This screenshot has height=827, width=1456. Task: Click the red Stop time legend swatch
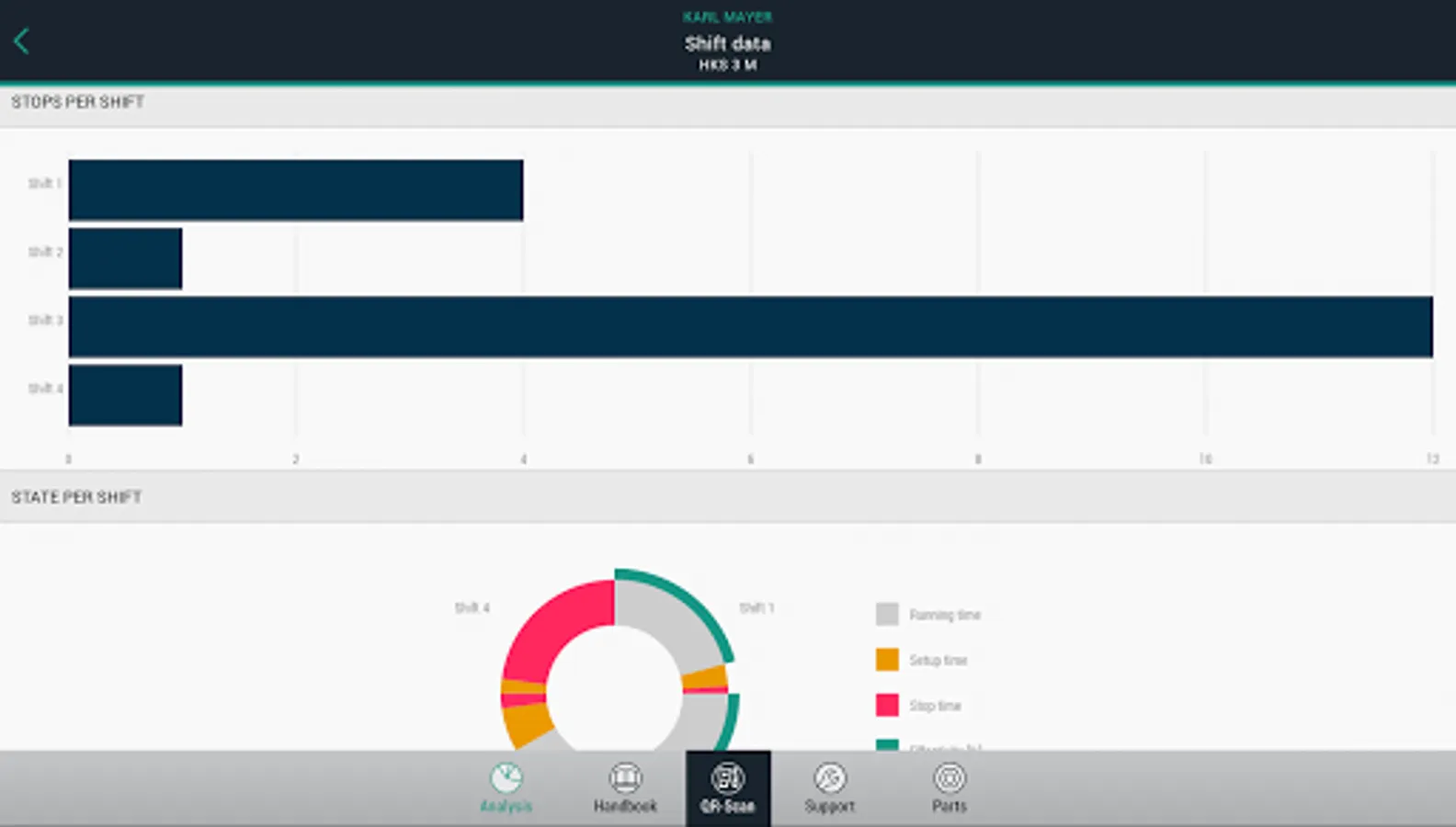click(x=887, y=705)
